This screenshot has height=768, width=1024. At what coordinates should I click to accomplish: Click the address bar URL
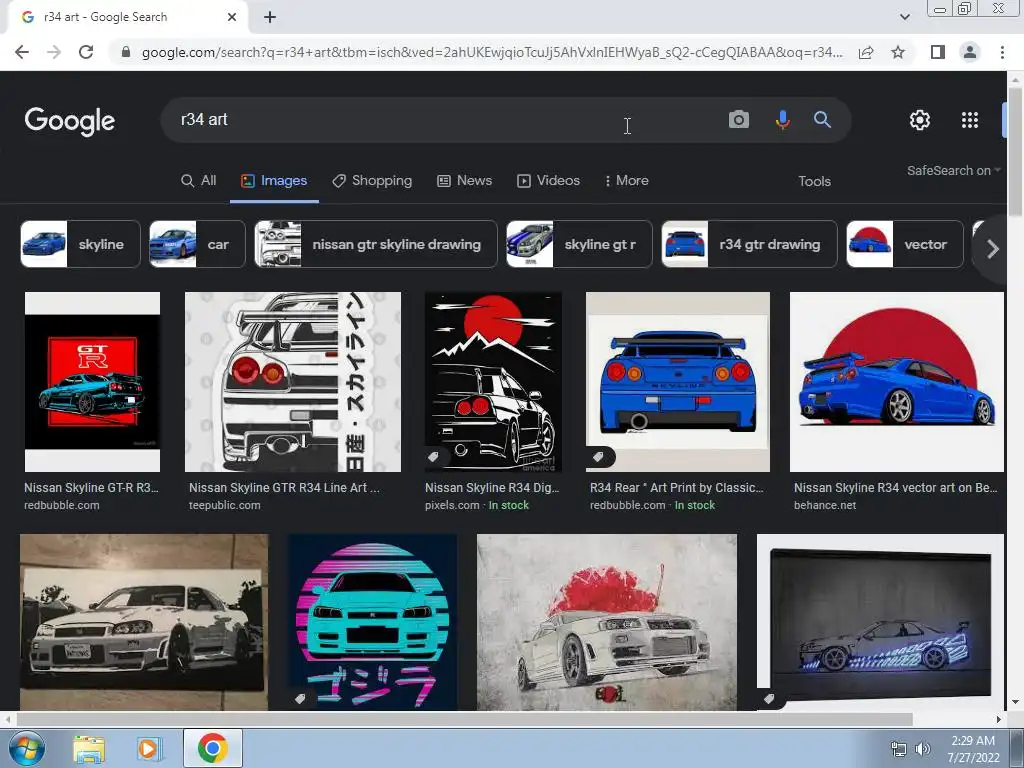492,52
